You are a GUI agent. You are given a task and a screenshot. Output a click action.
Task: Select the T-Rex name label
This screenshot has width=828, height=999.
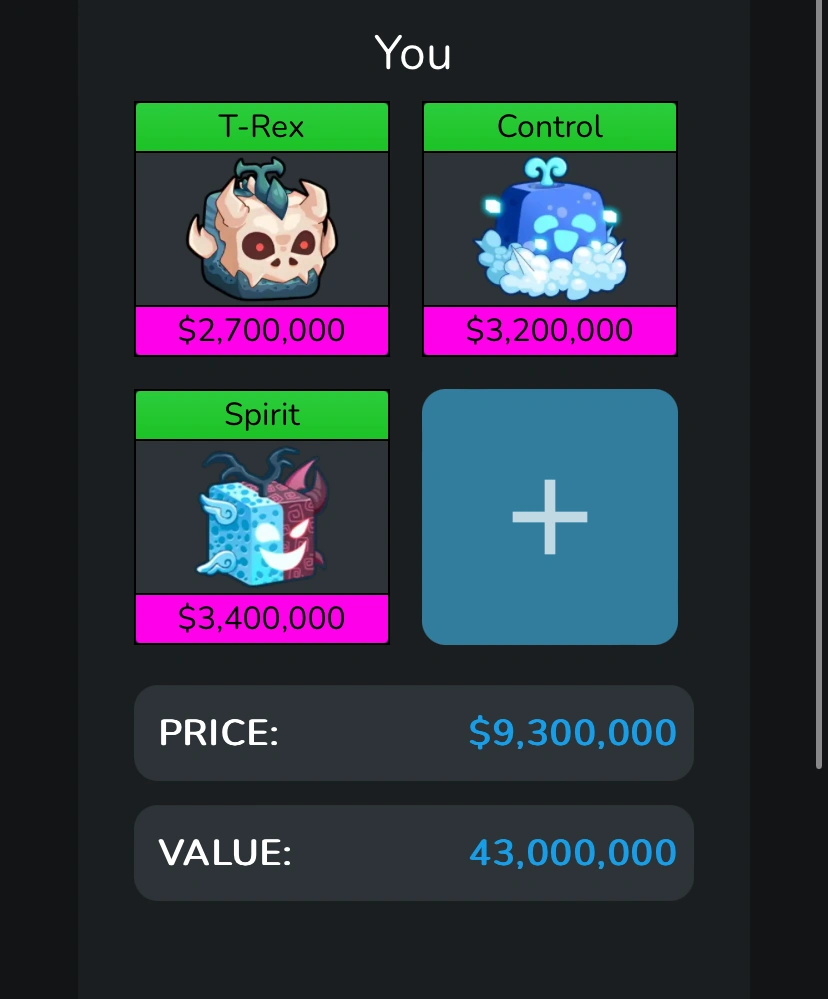[x=262, y=126]
